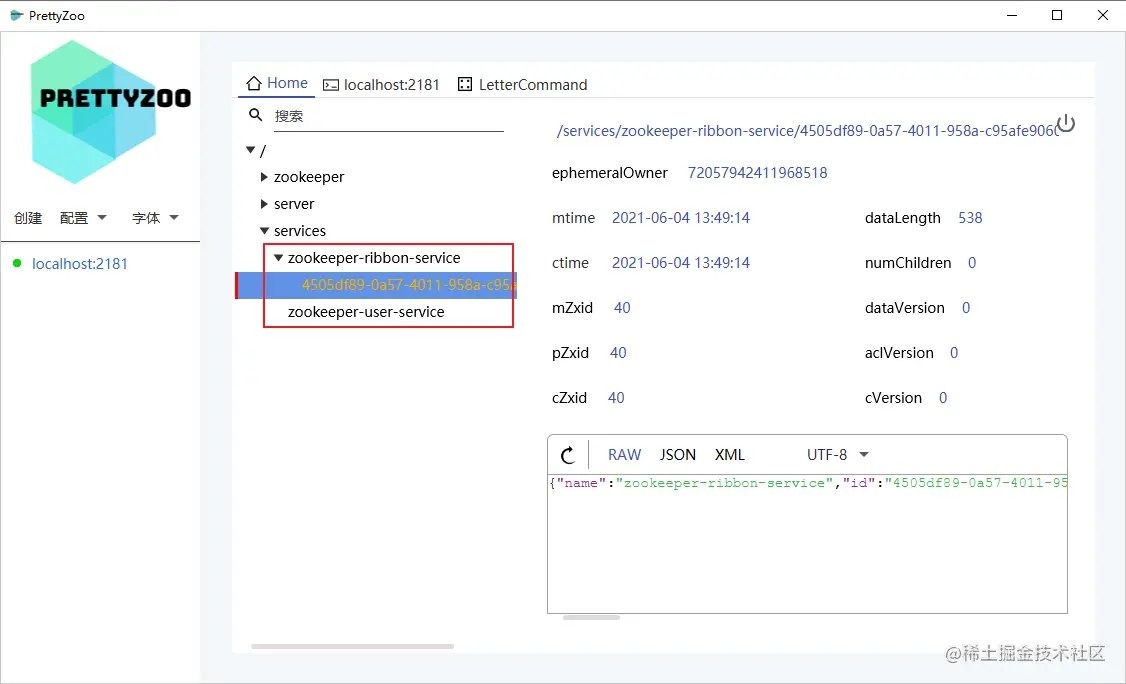Click the 创建 button
This screenshot has height=684, width=1126.
pos(28,218)
